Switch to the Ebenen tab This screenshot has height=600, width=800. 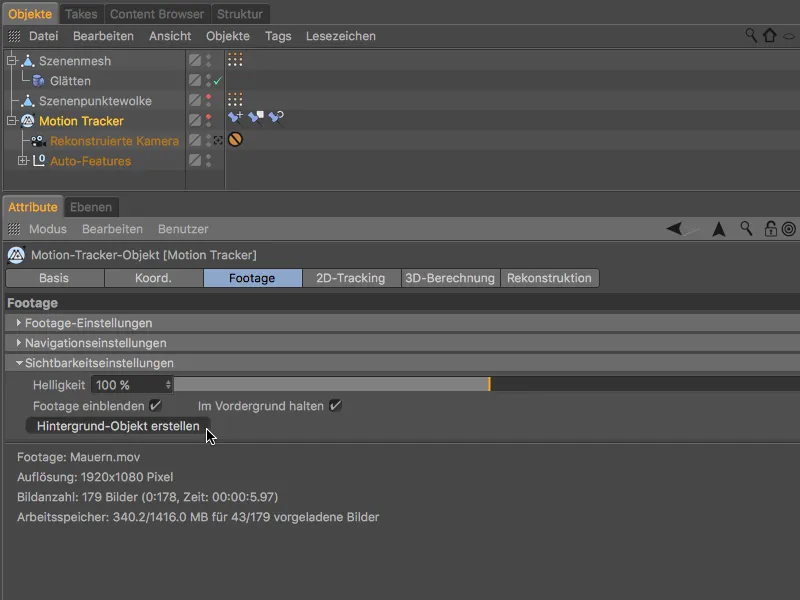pos(91,207)
